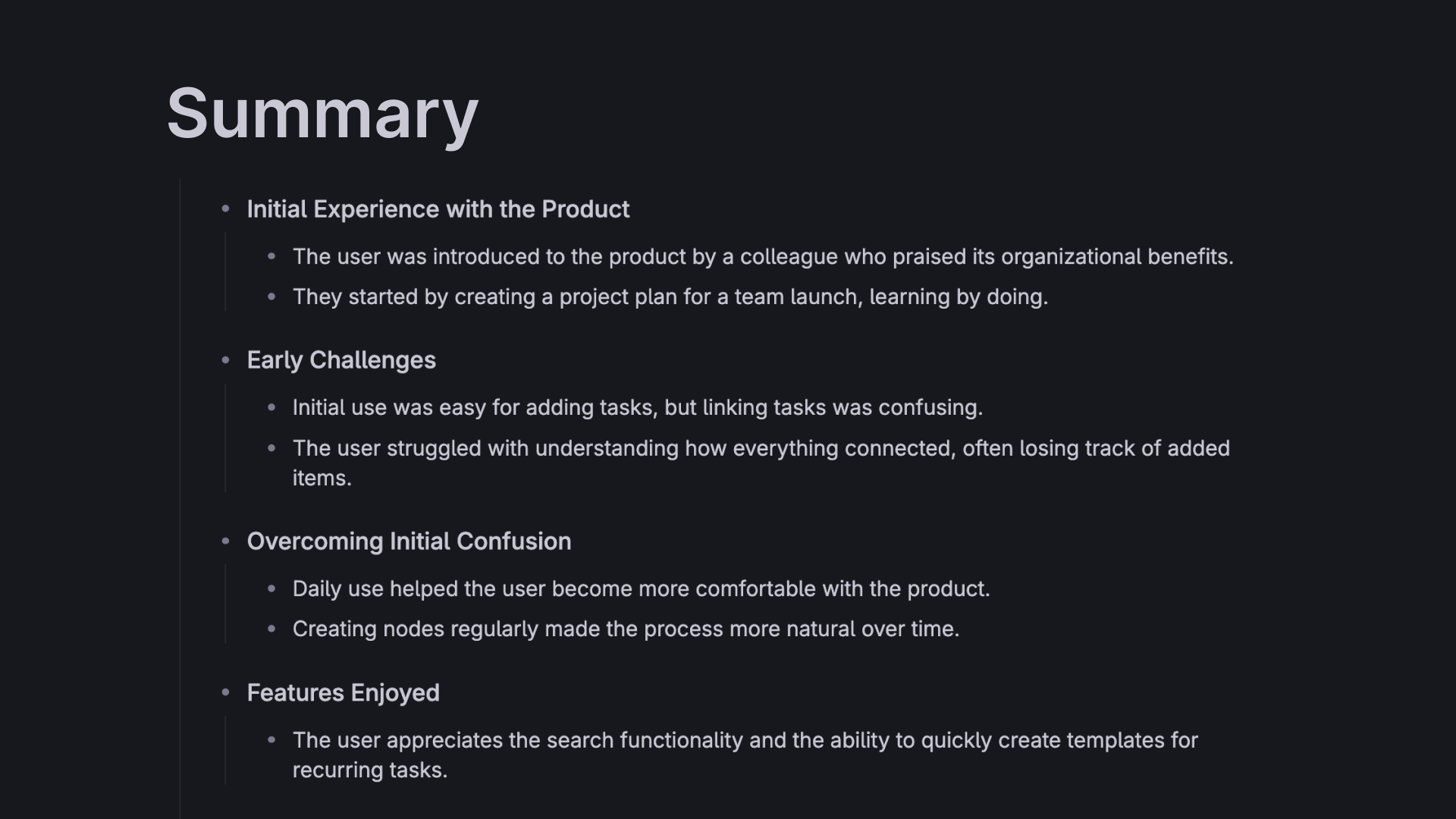Click bullet of colleague introduction sentence
This screenshot has width=1456, height=819.
(271, 256)
